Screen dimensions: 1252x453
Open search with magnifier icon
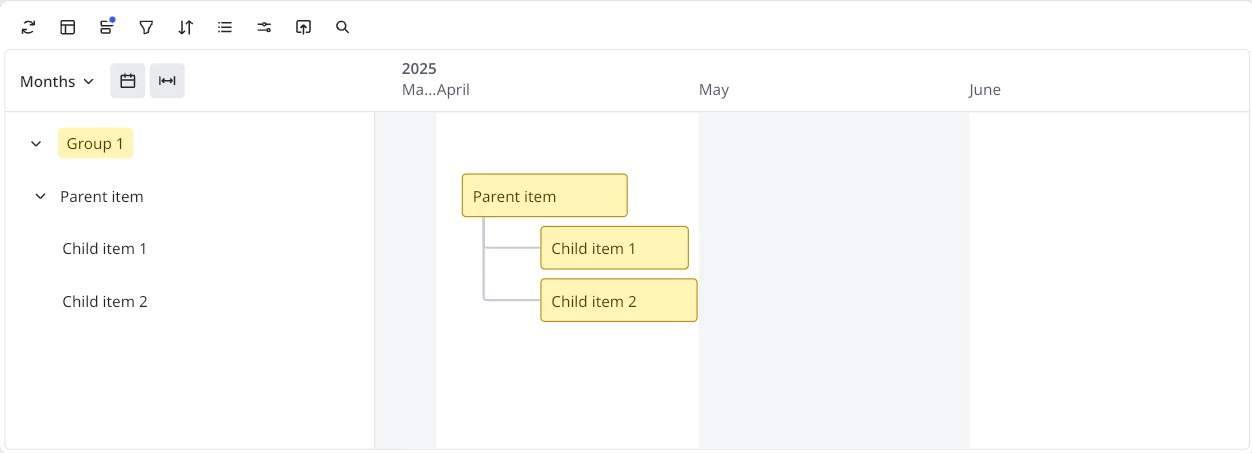[x=343, y=27]
